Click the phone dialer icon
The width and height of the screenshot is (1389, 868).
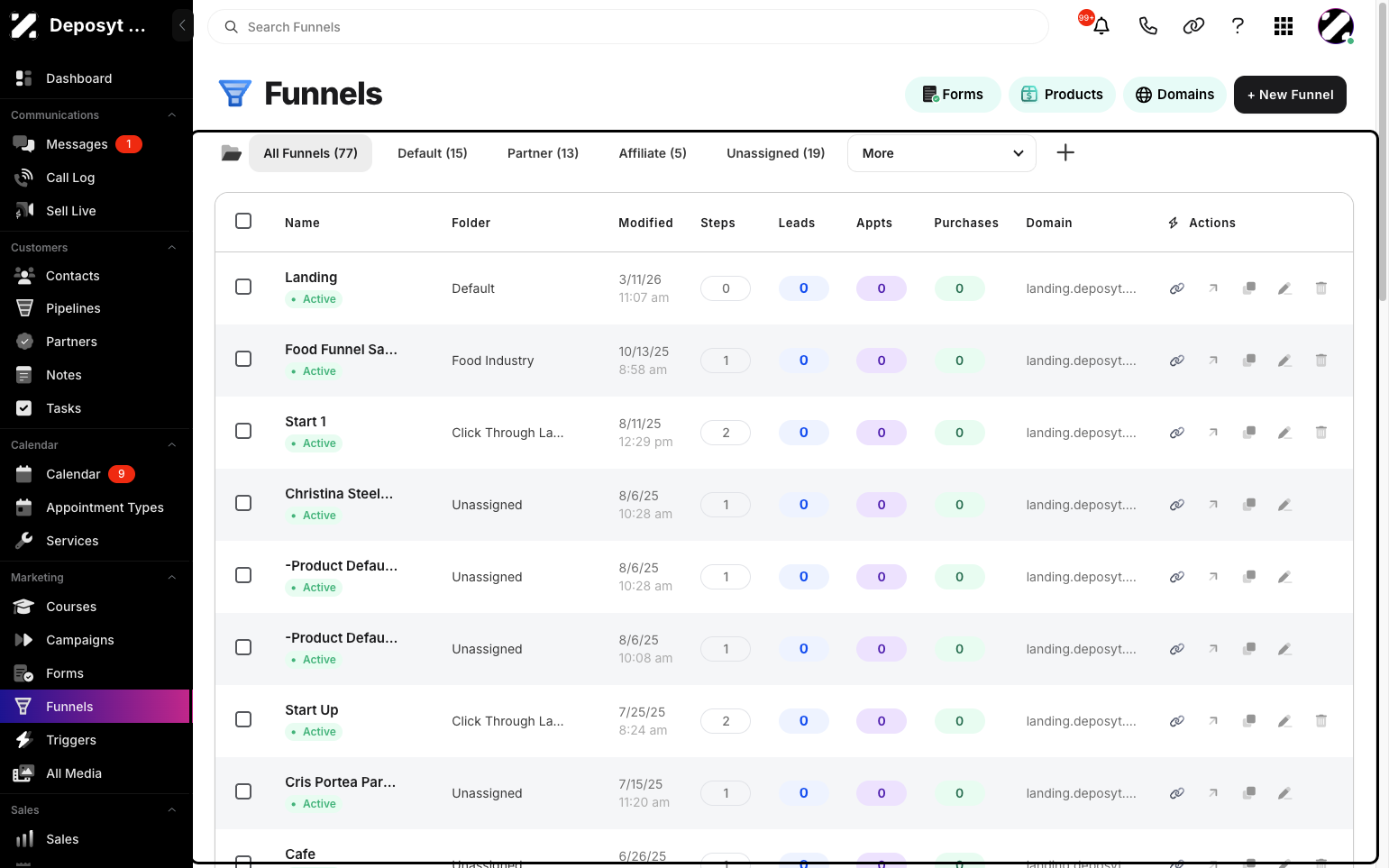(x=1147, y=26)
